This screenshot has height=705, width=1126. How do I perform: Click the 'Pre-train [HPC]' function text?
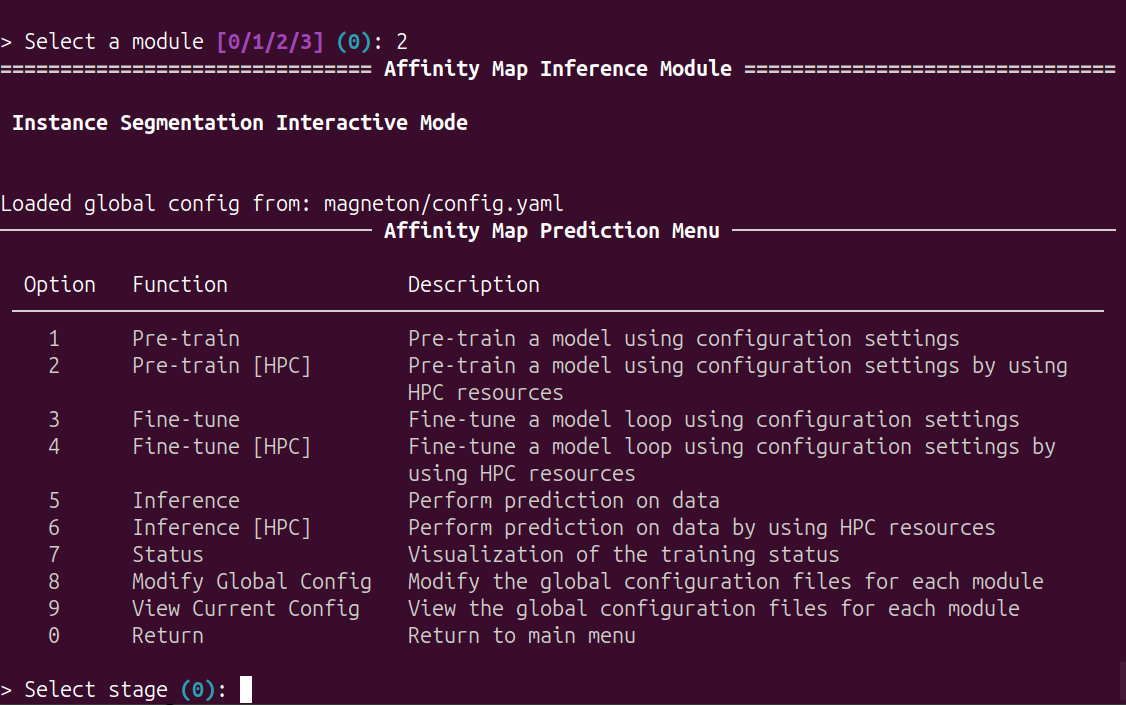click(222, 366)
